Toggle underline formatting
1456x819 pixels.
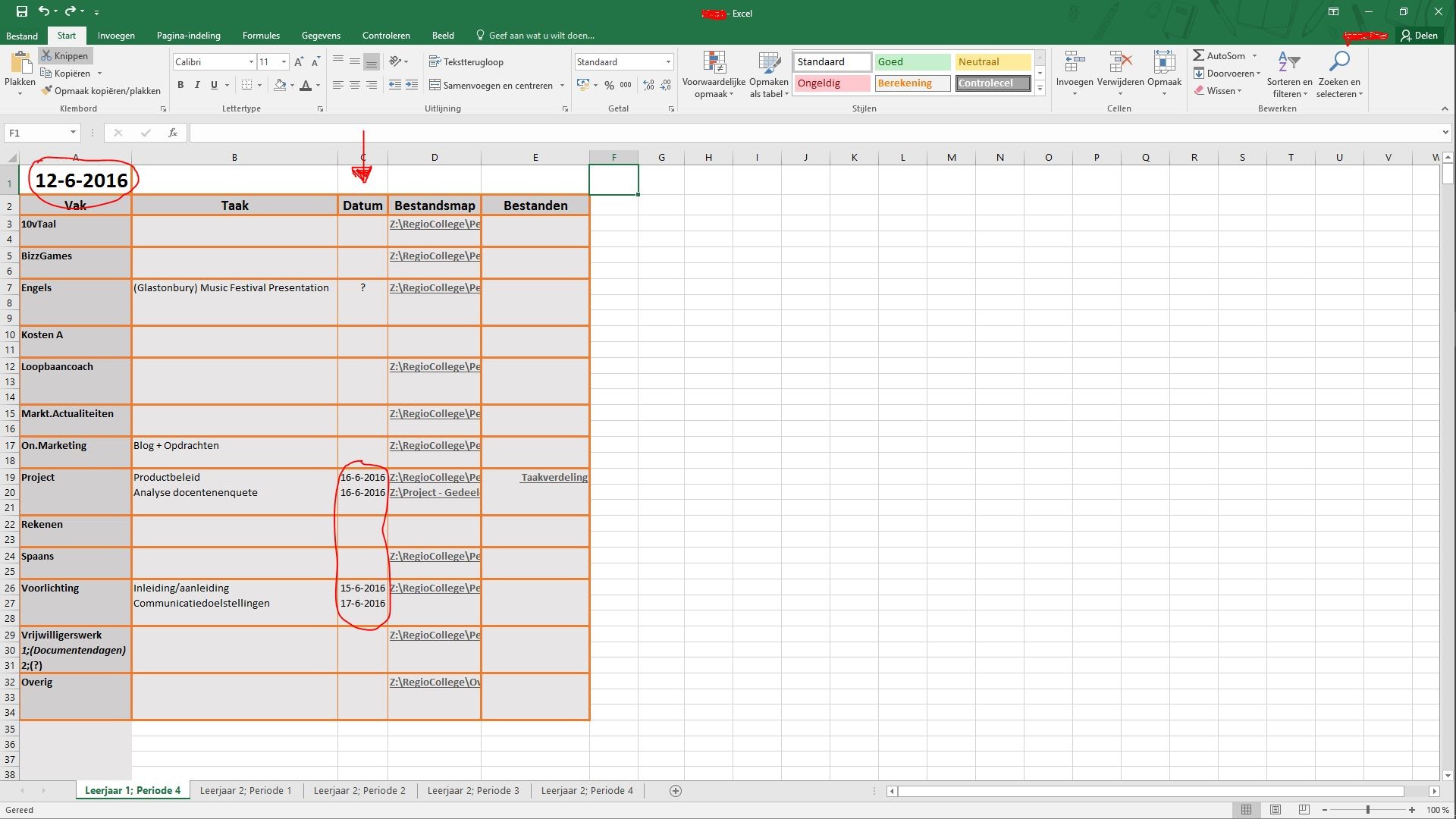213,85
